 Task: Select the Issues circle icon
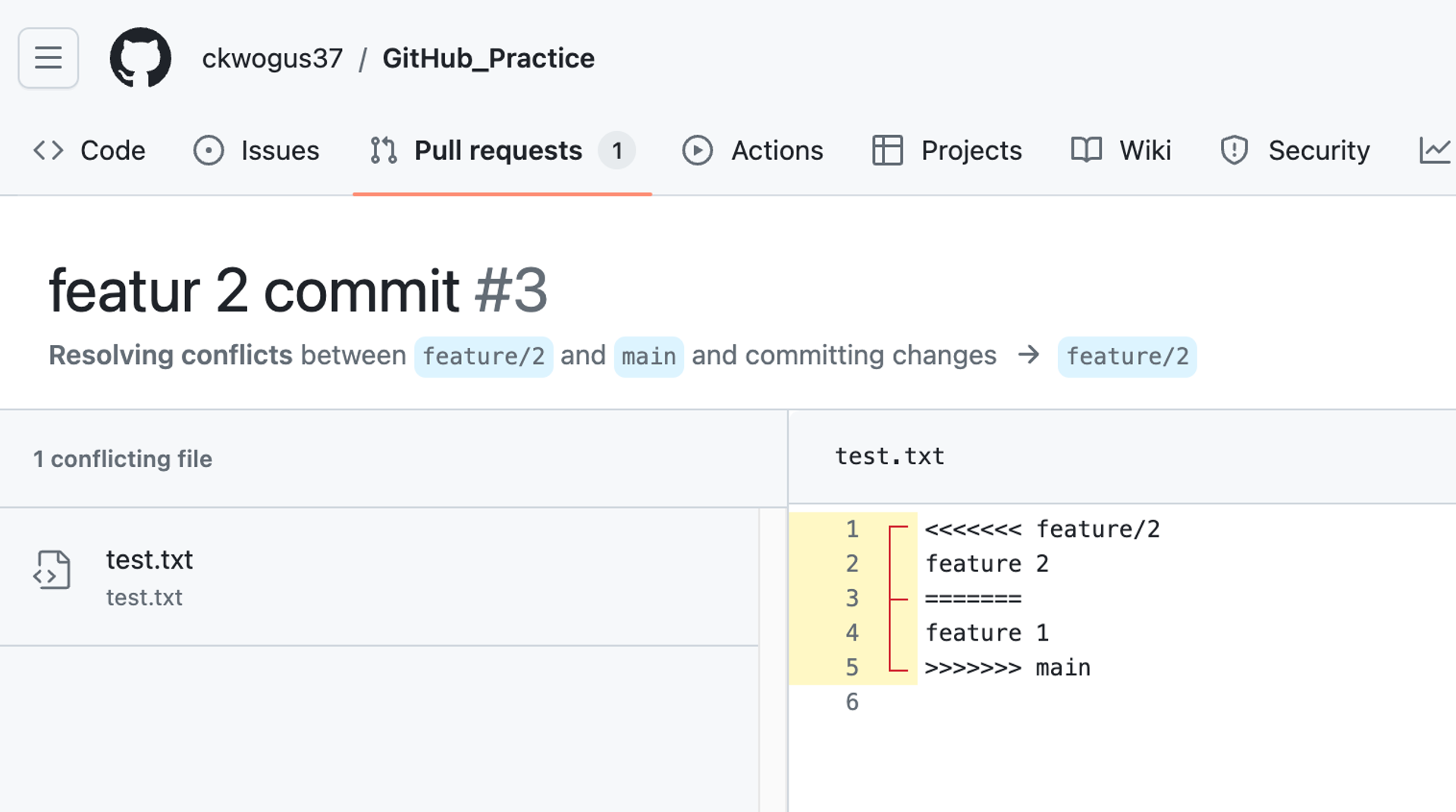(x=210, y=150)
